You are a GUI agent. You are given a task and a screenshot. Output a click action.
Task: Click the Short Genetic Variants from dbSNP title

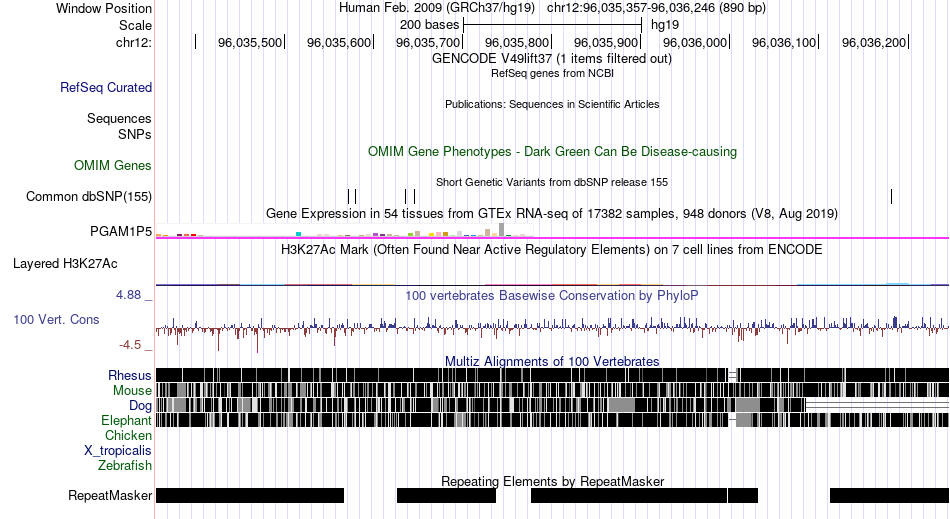[552, 182]
